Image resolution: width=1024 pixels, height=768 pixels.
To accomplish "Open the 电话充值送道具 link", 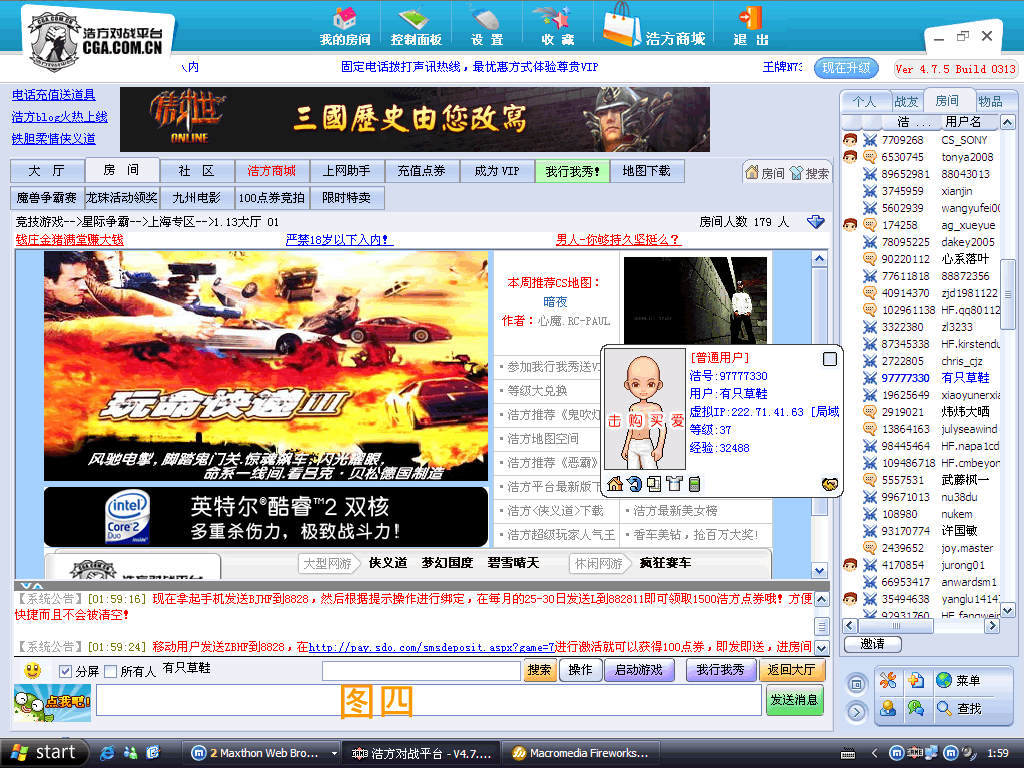I will click(54, 95).
